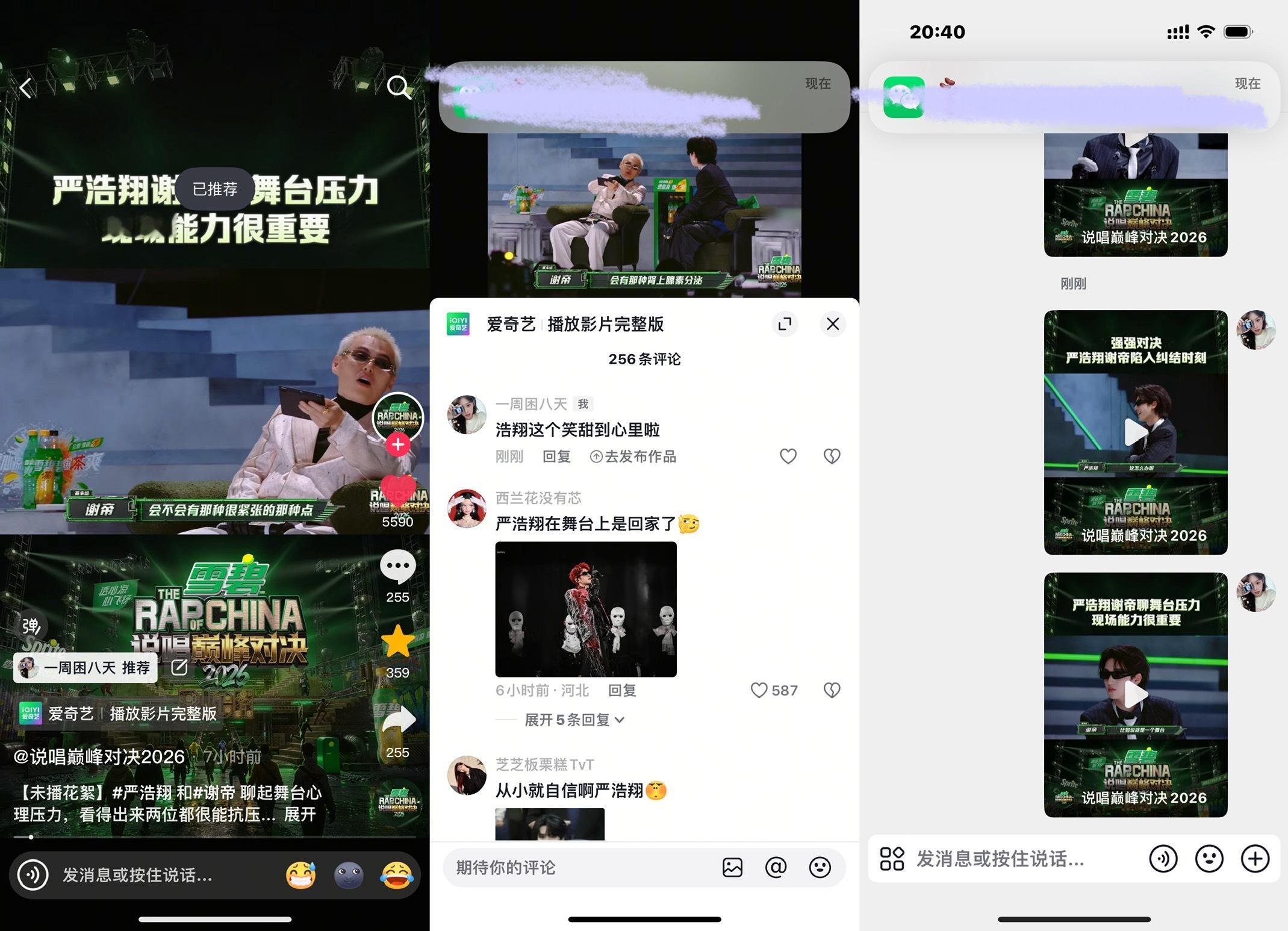Image resolution: width=1288 pixels, height=931 pixels.
Task: Open the 一周困八天 commenter avatar
Action: tap(467, 415)
